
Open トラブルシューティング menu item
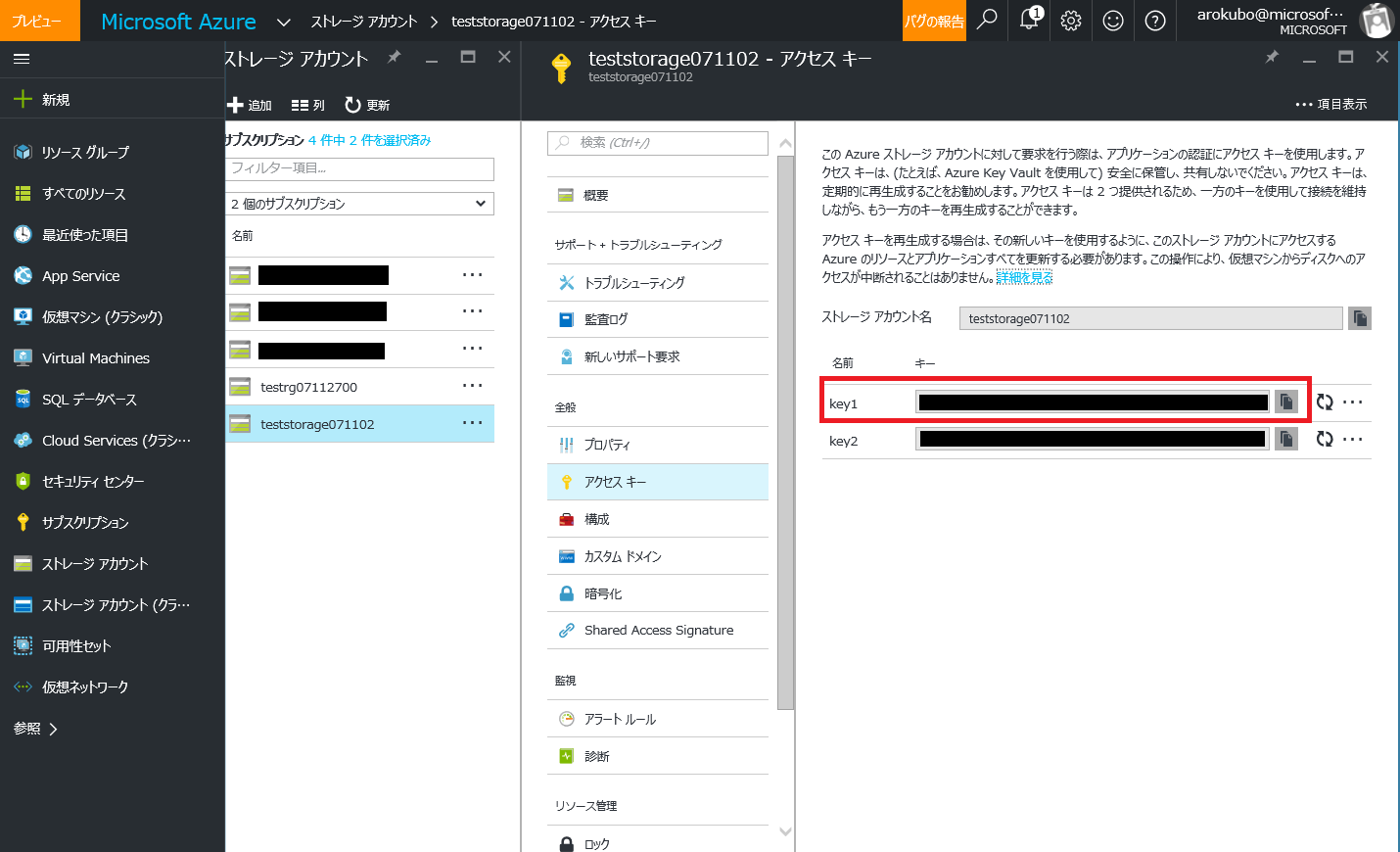[658, 282]
